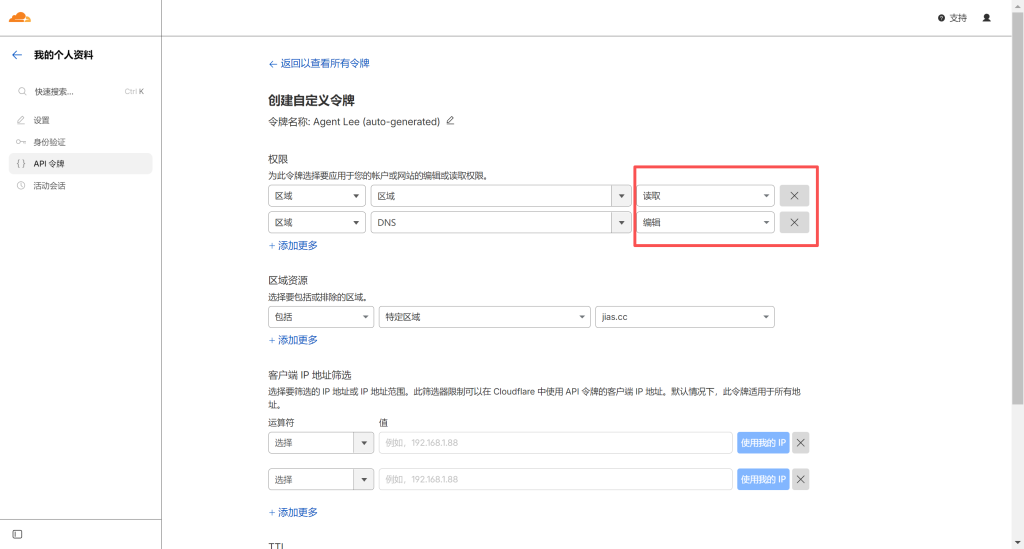Click 我的个人资料 heading
The image size is (1024, 549).
(63, 55)
